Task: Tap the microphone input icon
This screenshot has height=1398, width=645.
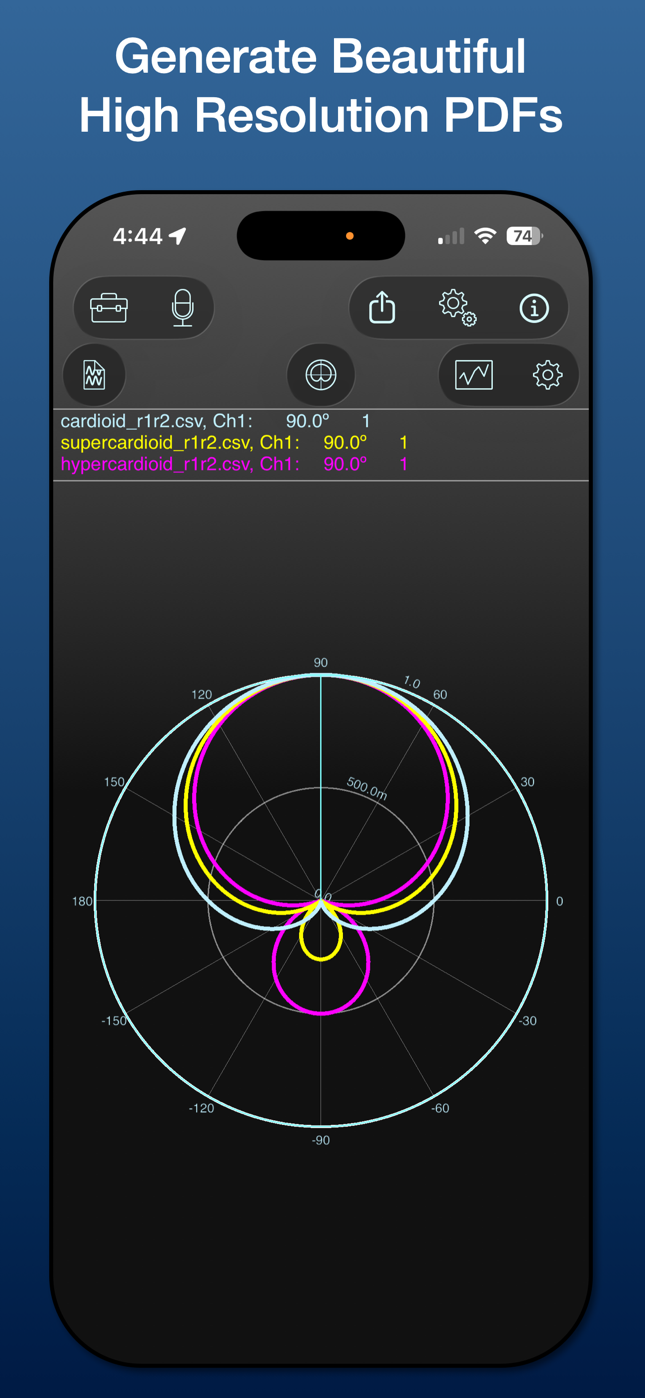Action: tap(182, 307)
